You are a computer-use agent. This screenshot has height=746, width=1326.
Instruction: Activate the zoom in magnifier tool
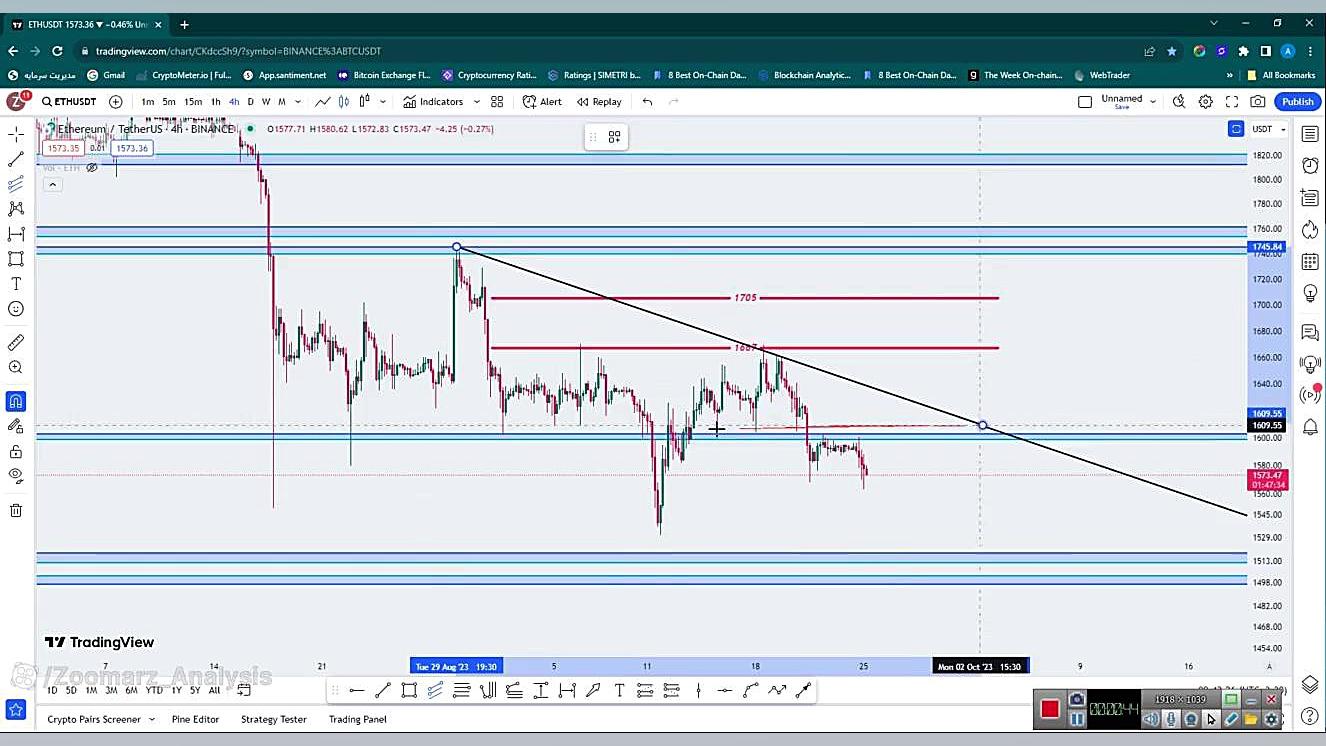point(16,368)
